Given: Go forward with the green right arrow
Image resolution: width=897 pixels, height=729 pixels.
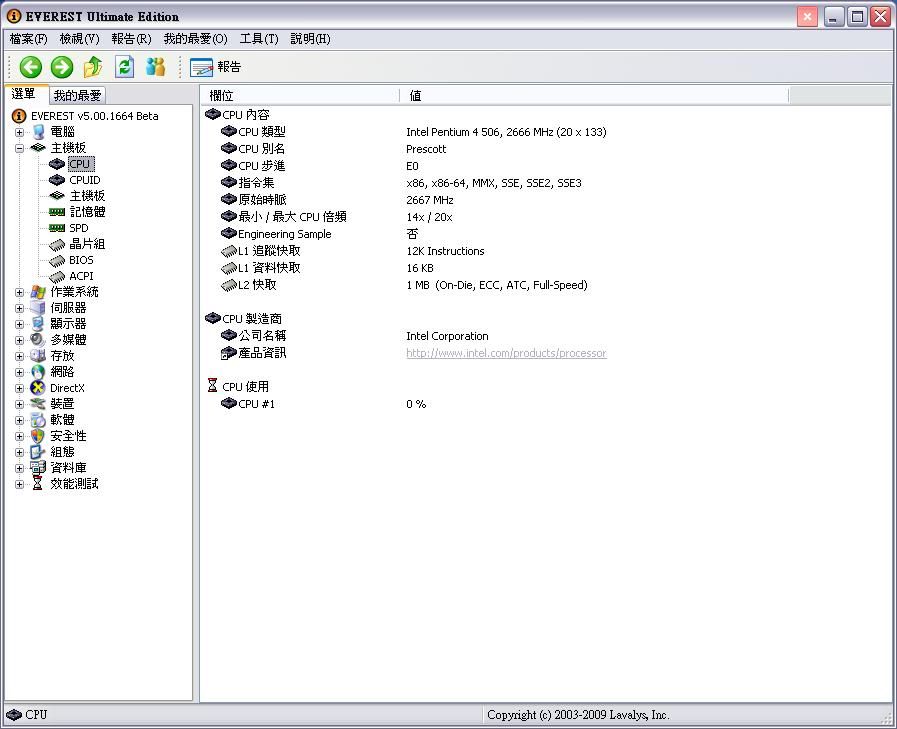Looking at the screenshot, I should click(x=62, y=67).
